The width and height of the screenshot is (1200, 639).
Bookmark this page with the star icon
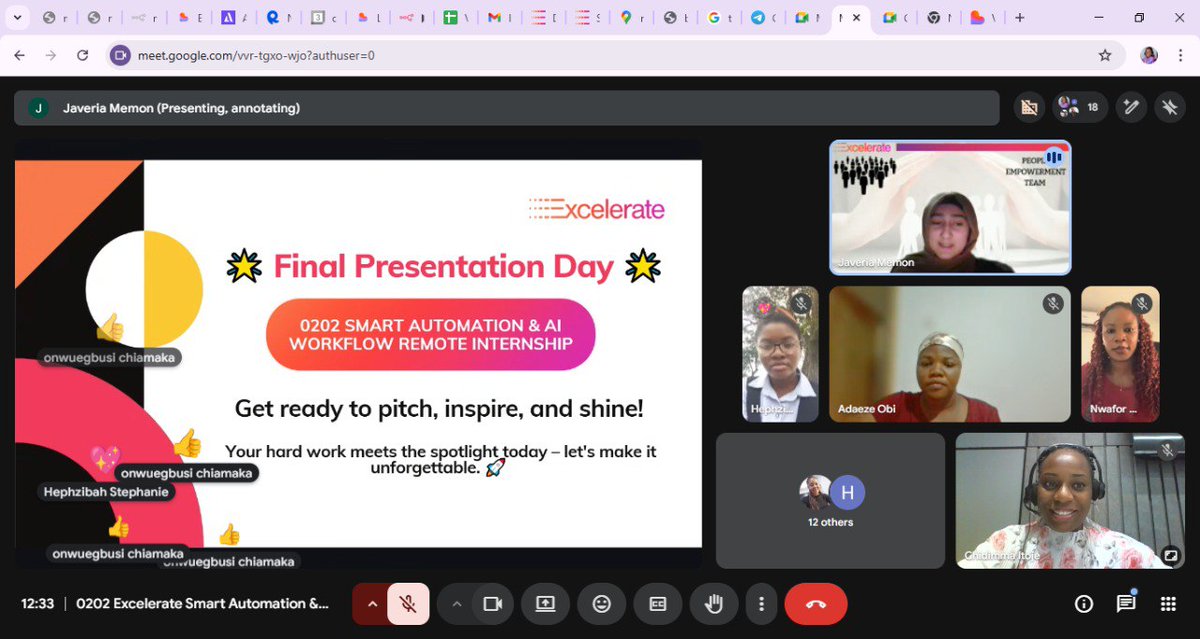pos(1105,56)
